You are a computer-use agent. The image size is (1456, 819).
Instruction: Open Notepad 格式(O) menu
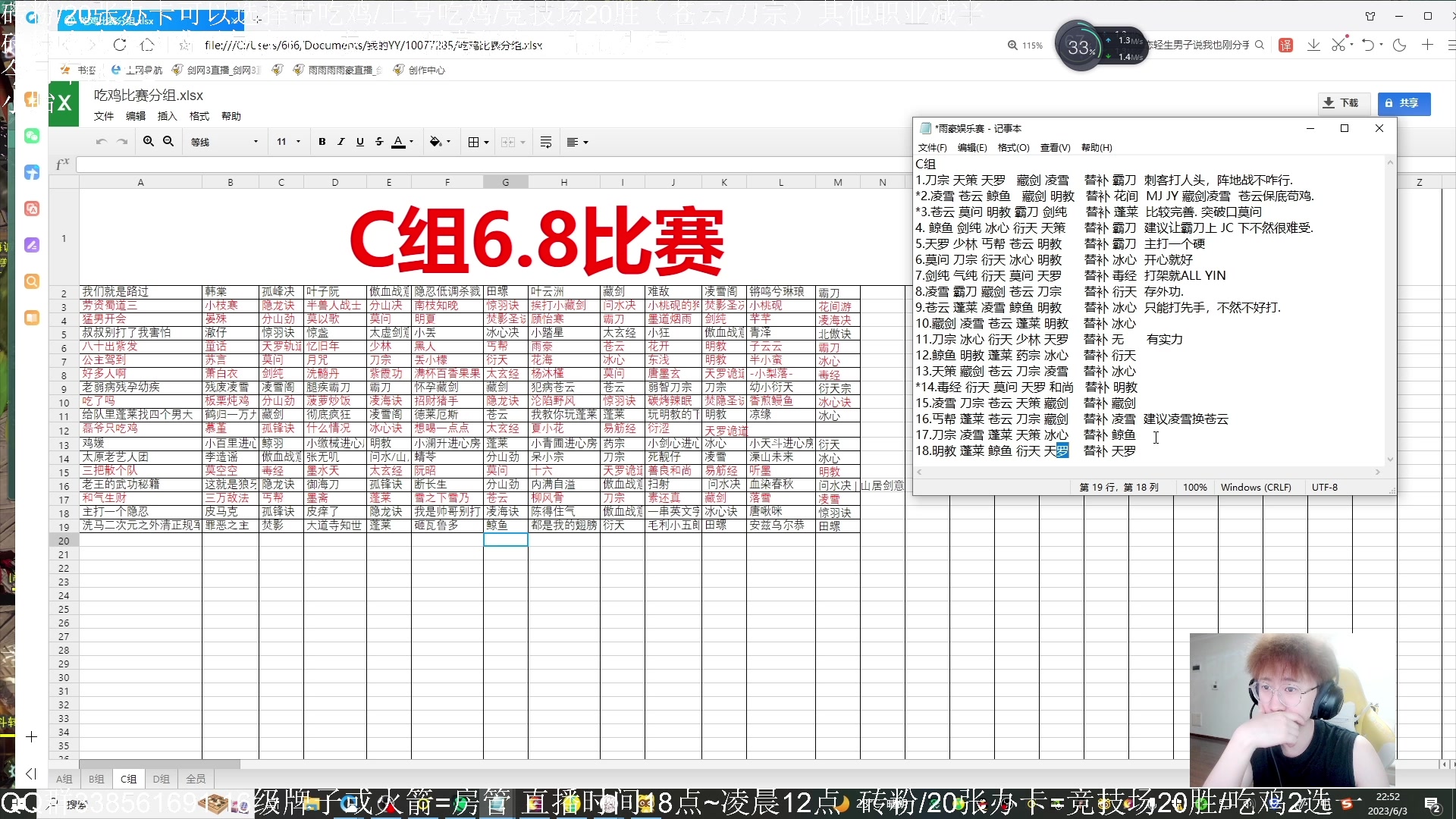1013,148
